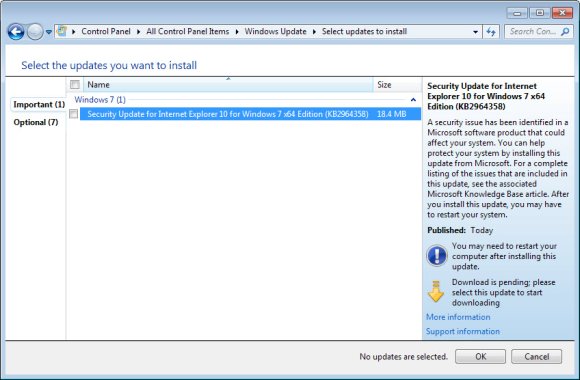
Task: Expand arrow after All Control Panel Items
Action: [x=237, y=32]
